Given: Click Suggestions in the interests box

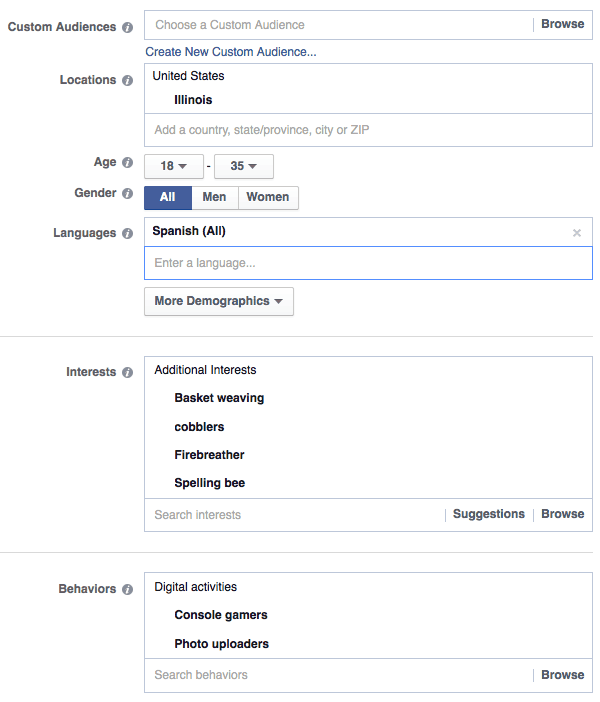Looking at the screenshot, I should [x=489, y=514].
